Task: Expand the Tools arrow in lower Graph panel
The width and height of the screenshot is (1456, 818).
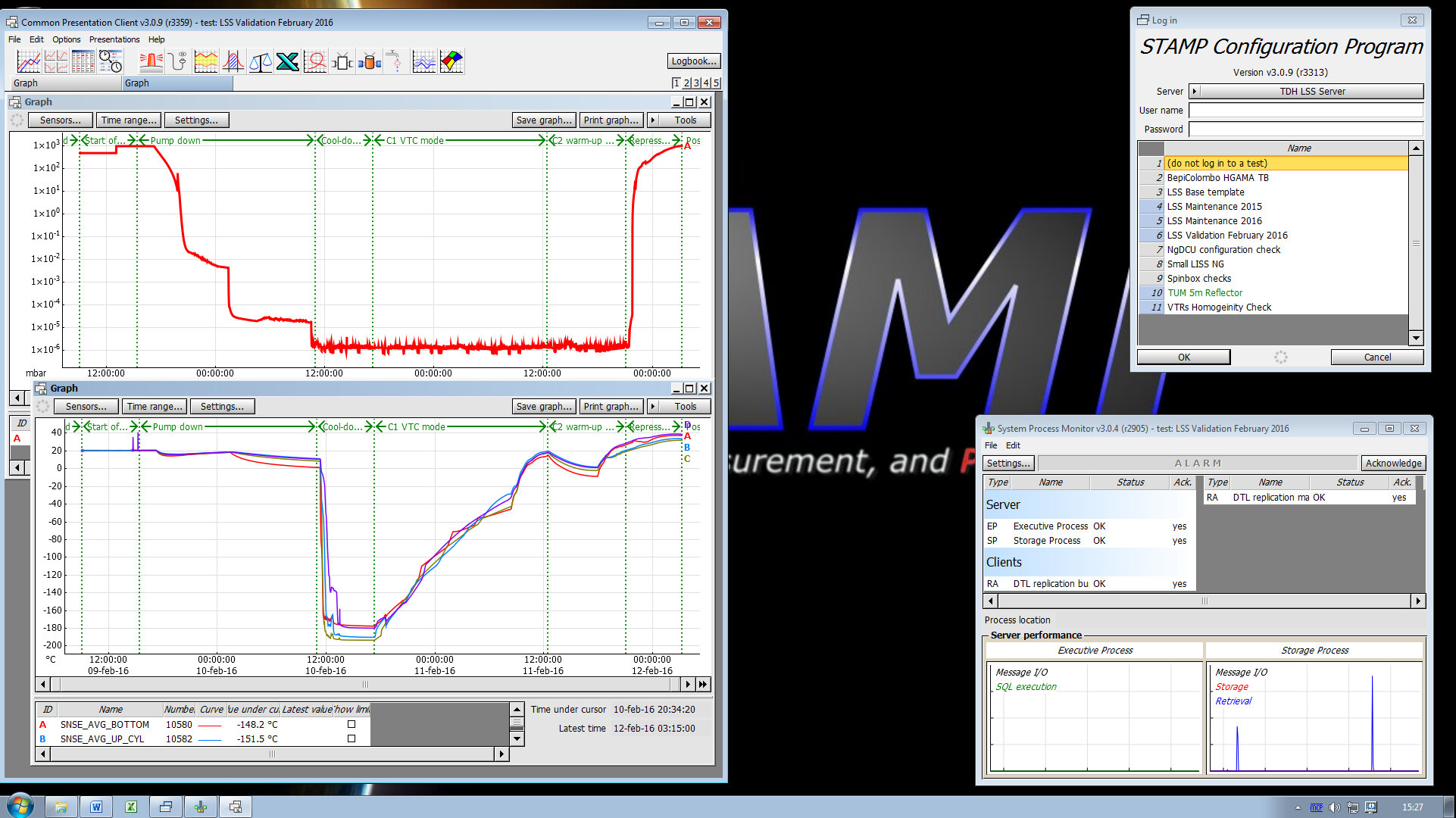Action: click(x=653, y=407)
